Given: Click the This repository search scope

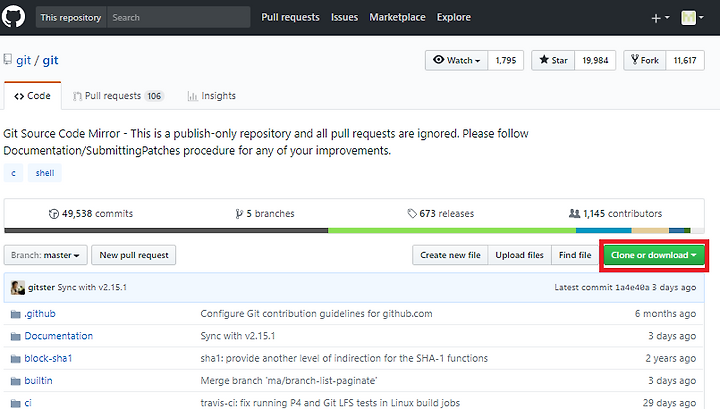Looking at the screenshot, I should [x=71, y=17].
